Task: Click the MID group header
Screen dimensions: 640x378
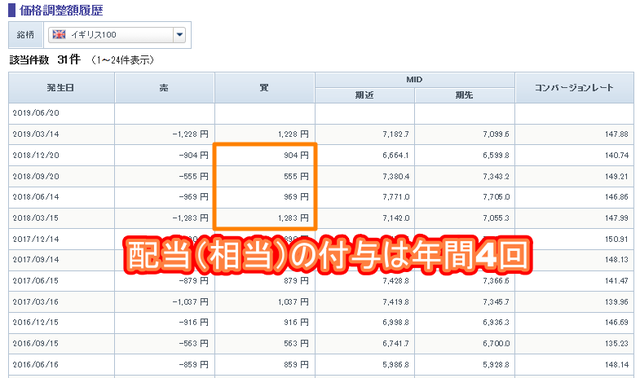Action: click(x=414, y=80)
